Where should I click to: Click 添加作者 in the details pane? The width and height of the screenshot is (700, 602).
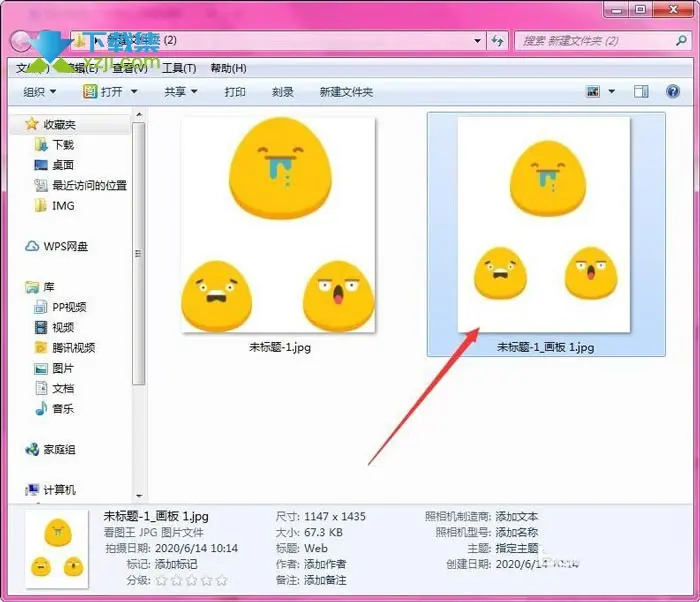325,564
